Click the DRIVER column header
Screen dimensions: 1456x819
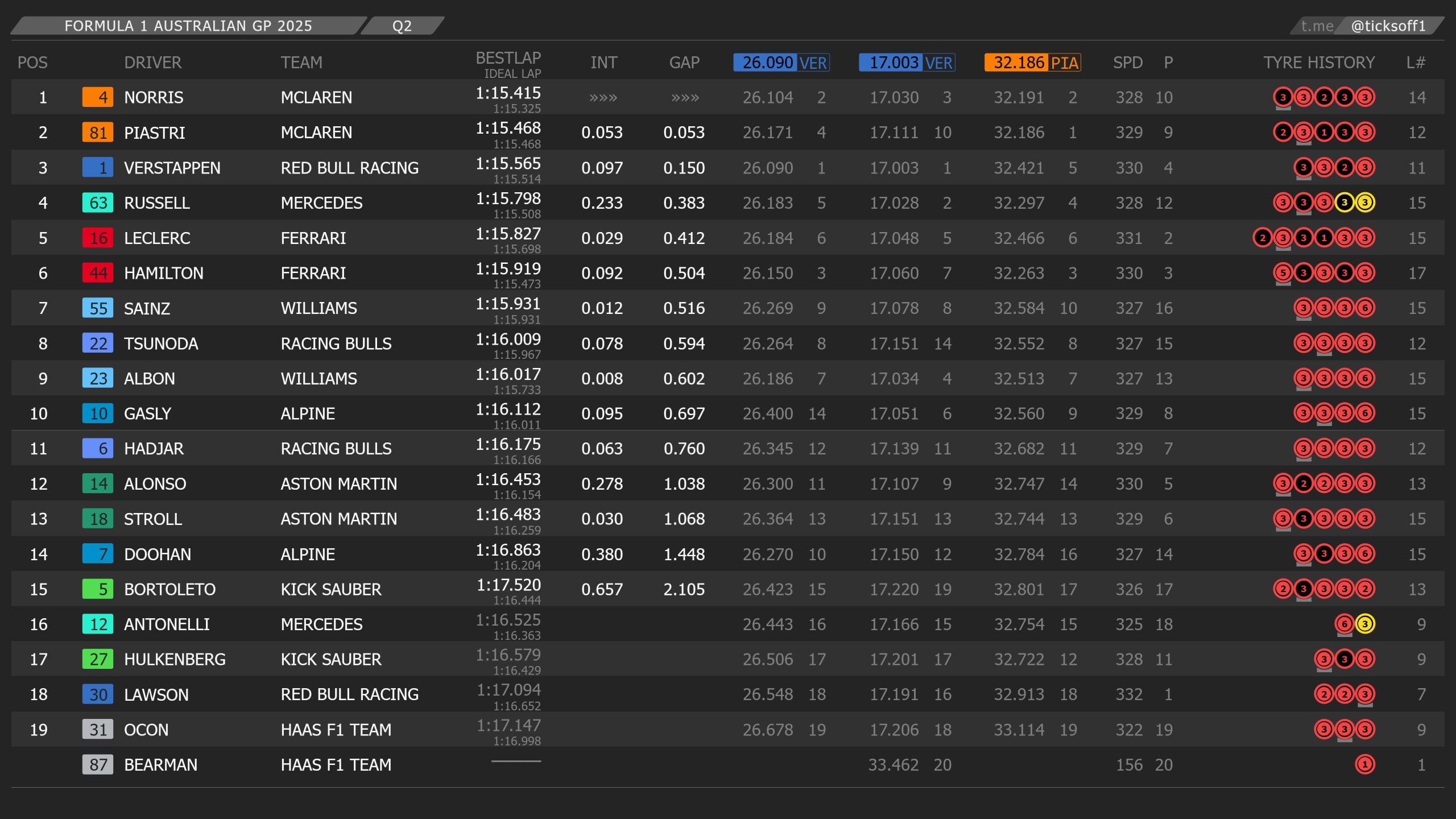(x=152, y=63)
